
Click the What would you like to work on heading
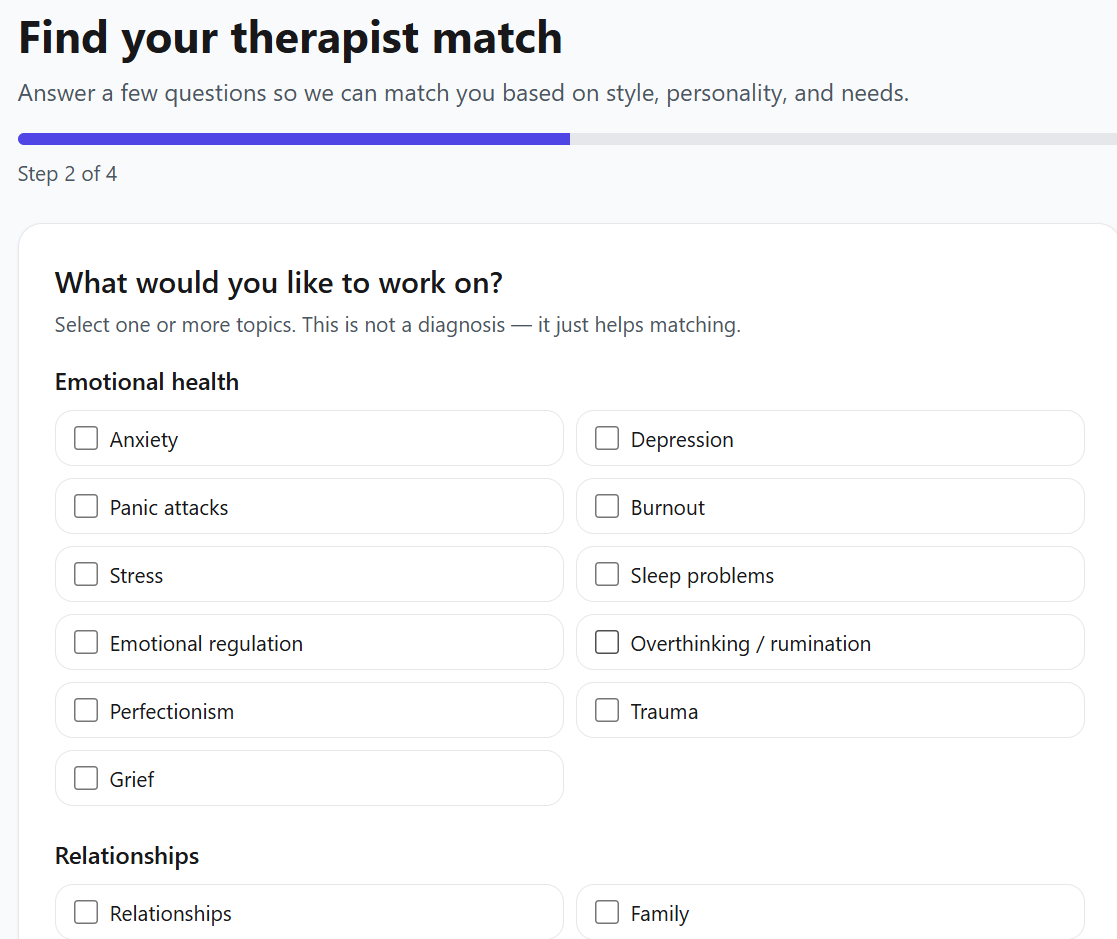(x=279, y=283)
